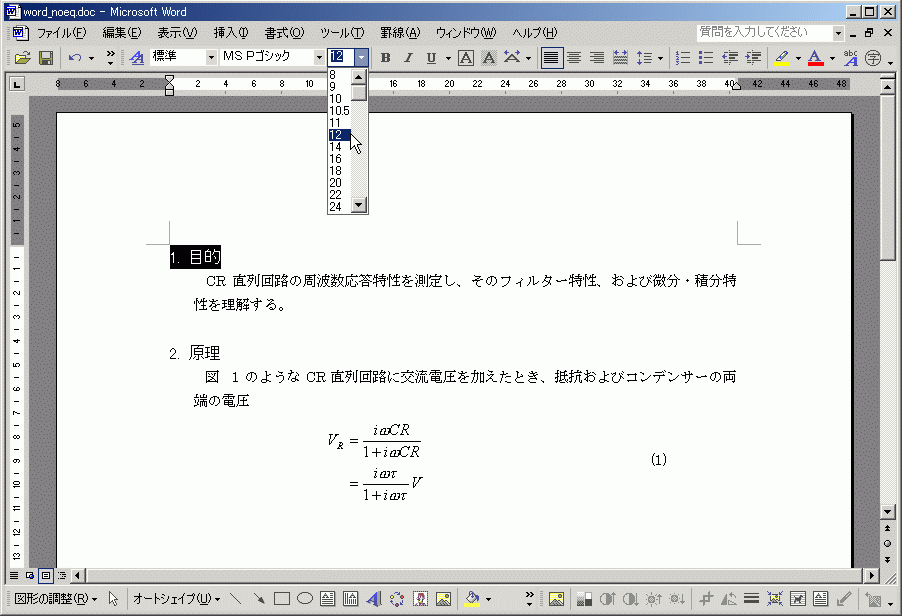Select the Oval drawing tool
The width and height of the screenshot is (902, 616).
click(305, 599)
